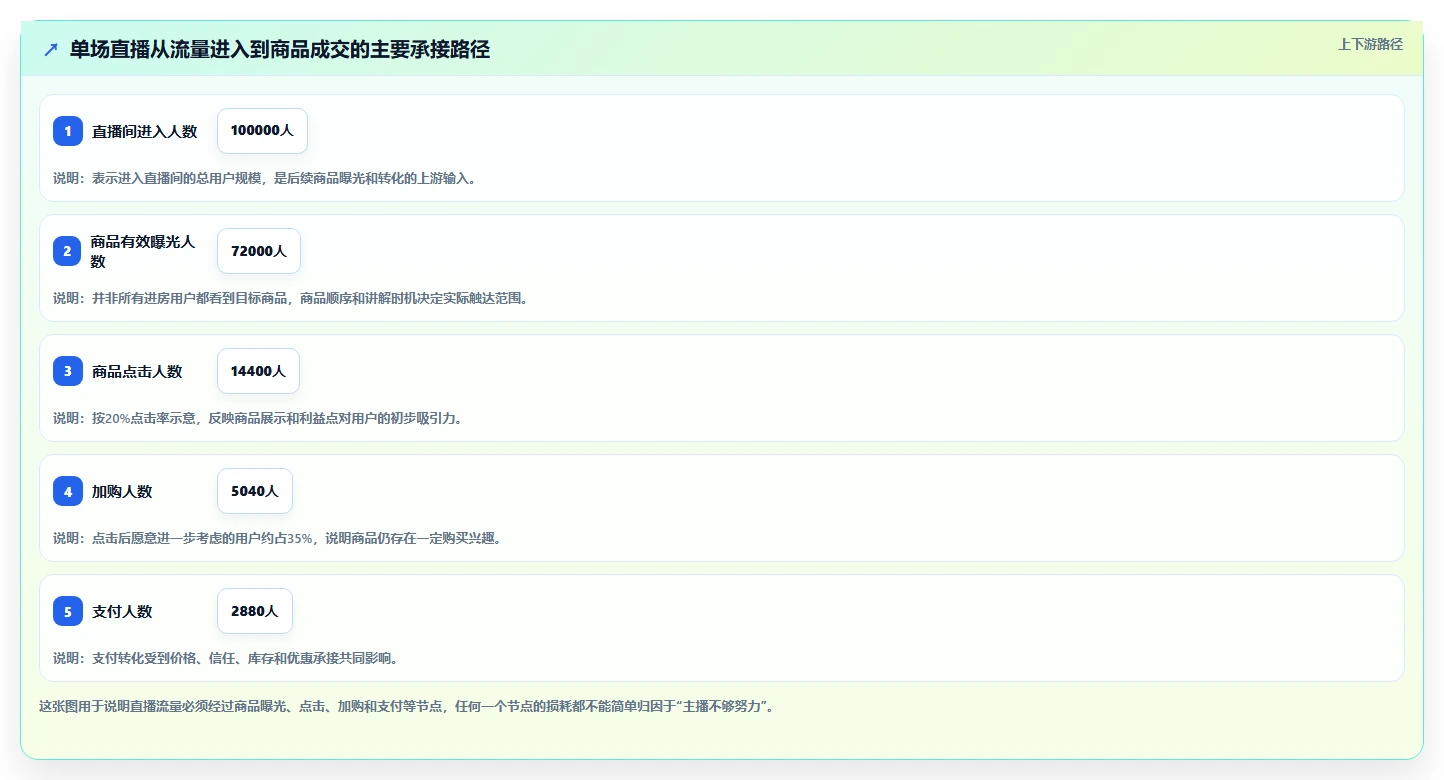Click the 支付人数 label
This screenshot has height=780, width=1444.
click(x=122, y=611)
